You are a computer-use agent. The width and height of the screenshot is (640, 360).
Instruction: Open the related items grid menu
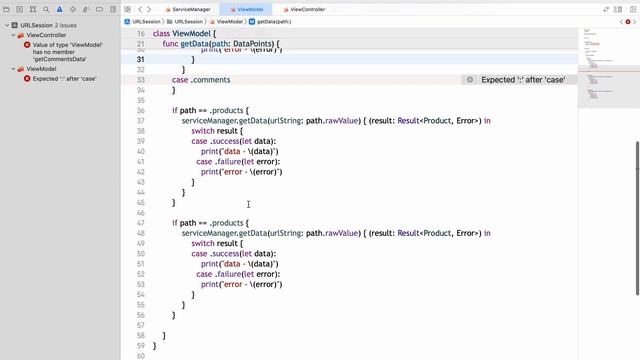(x=128, y=9)
